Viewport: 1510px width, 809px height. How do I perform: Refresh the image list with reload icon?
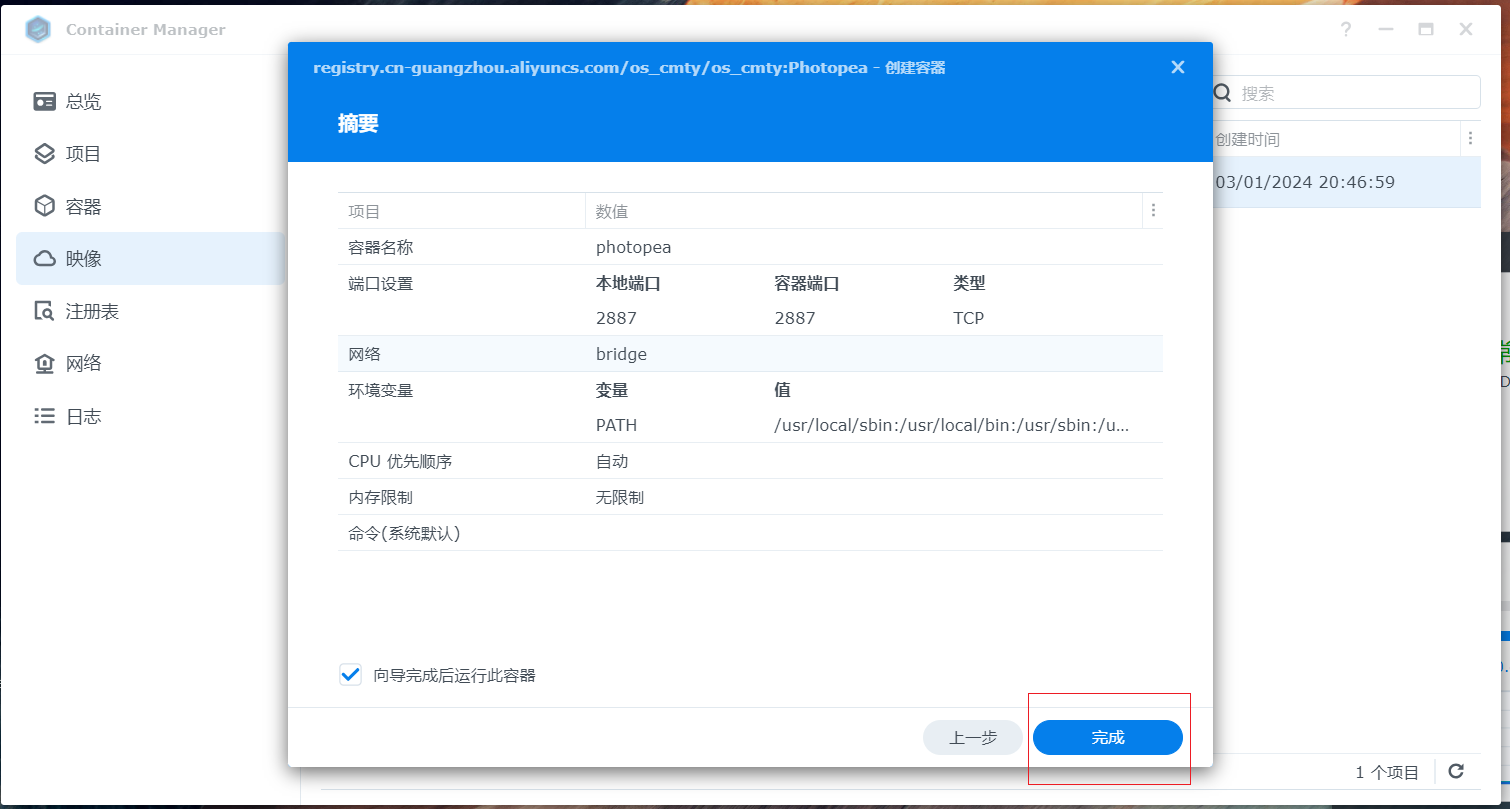point(1456,771)
